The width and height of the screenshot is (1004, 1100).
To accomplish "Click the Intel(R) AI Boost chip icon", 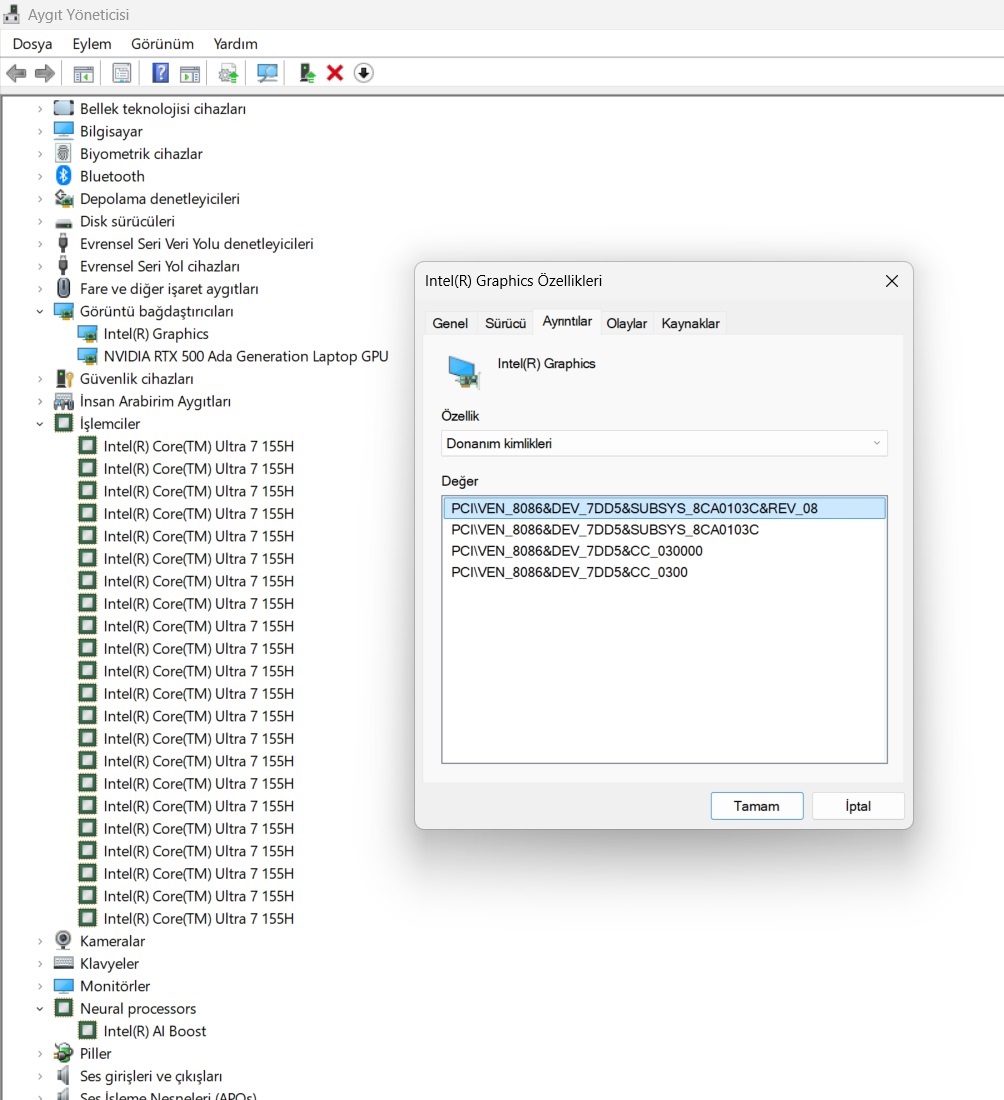I will click(x=87, y=1031).
